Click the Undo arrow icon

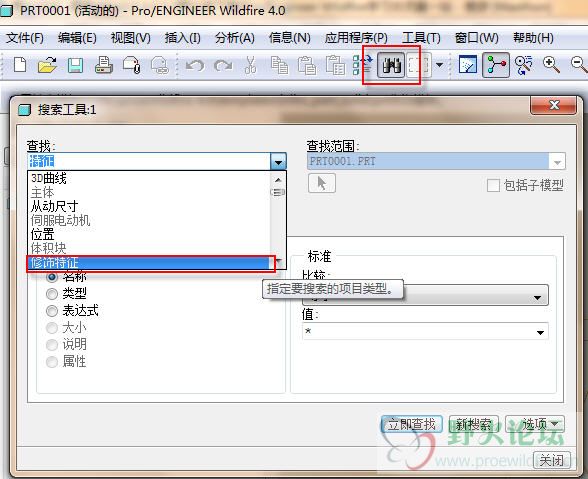[195, 66]
